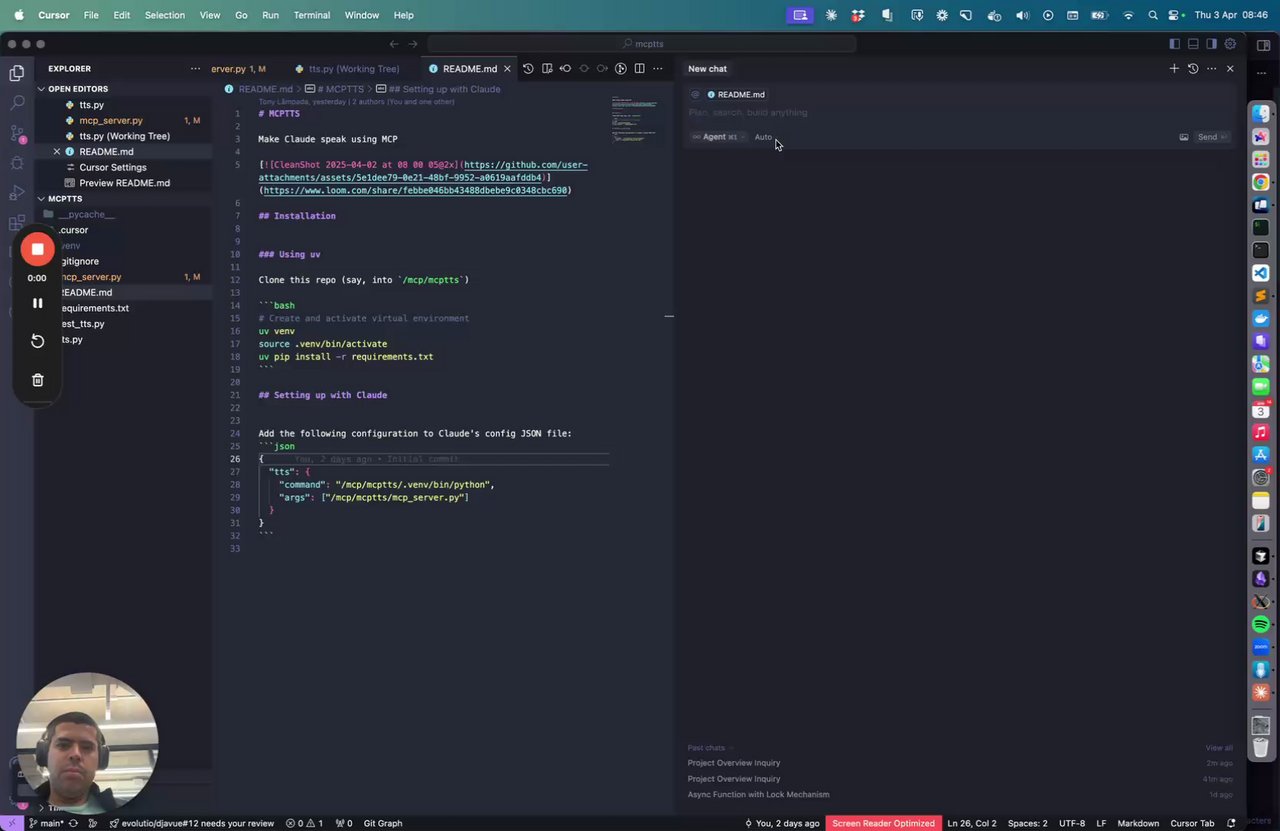
Task: Restart the screen recording
Action: (37, 341)
